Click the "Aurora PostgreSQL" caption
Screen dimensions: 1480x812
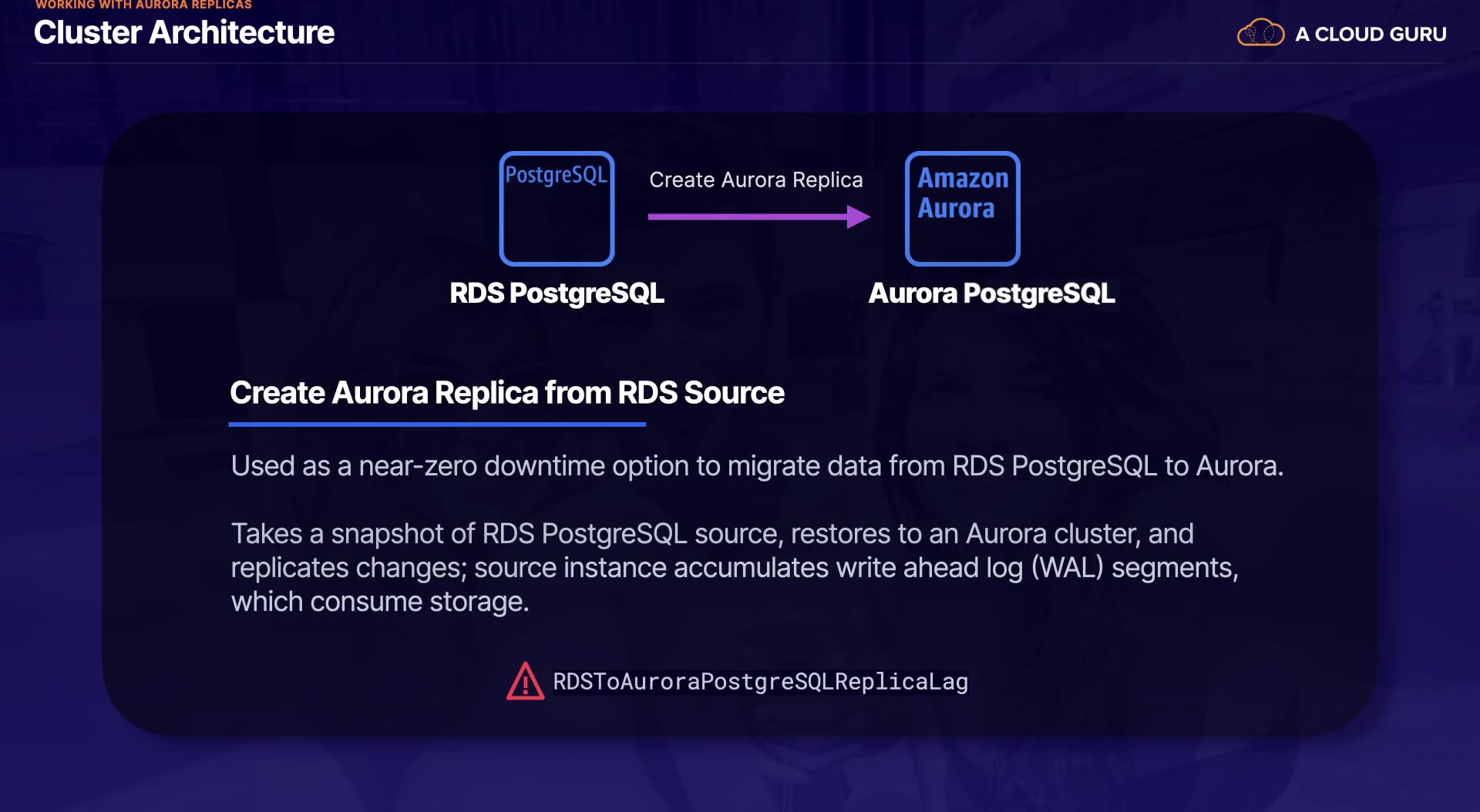click(x=991, y=293)
